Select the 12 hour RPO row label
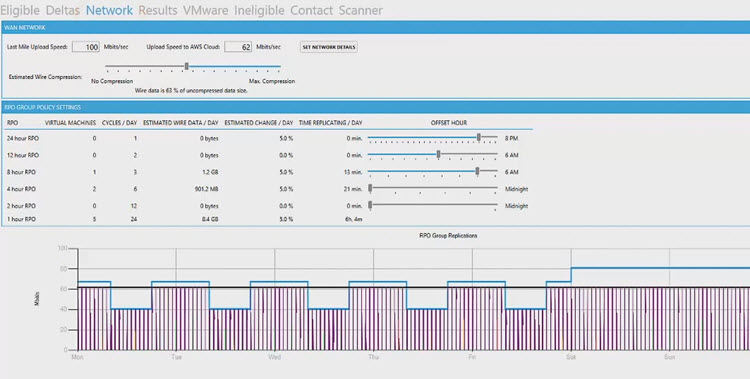Image resolution: width=750 pixels, height=379 pixels. tap(23, 155)
